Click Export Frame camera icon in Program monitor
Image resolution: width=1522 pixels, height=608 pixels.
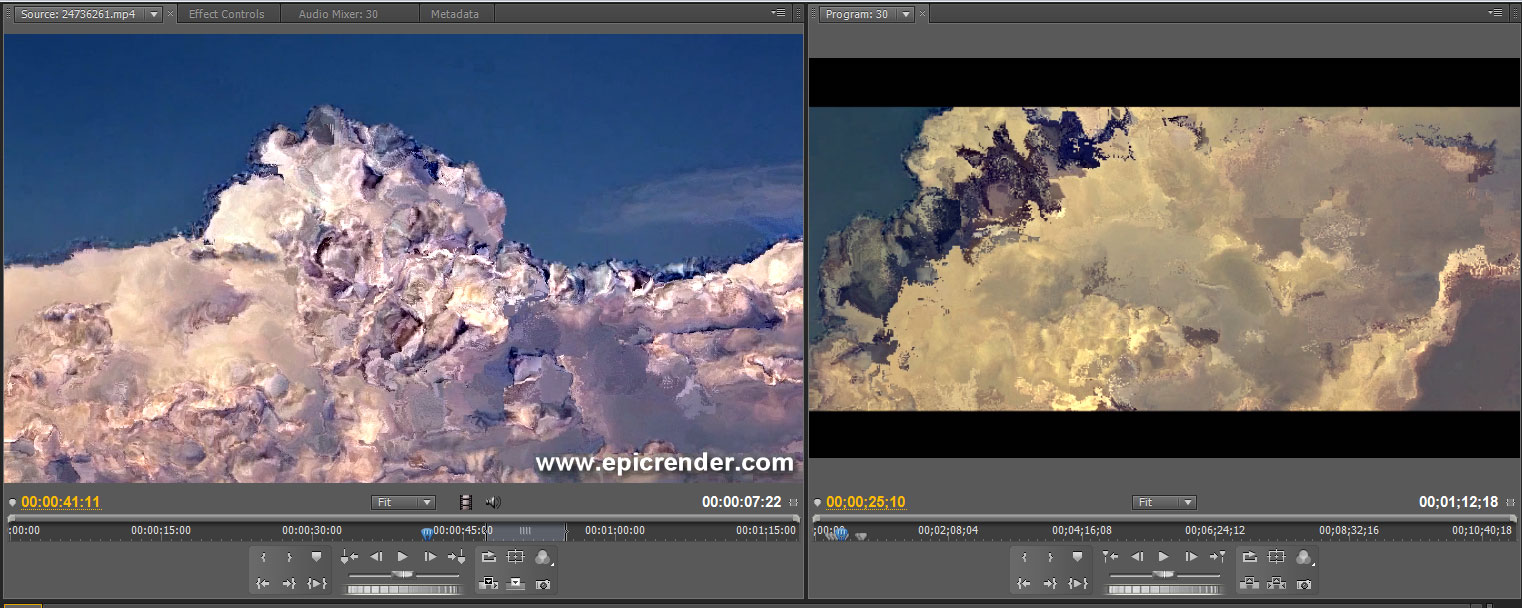click(x=1304, y=584)
